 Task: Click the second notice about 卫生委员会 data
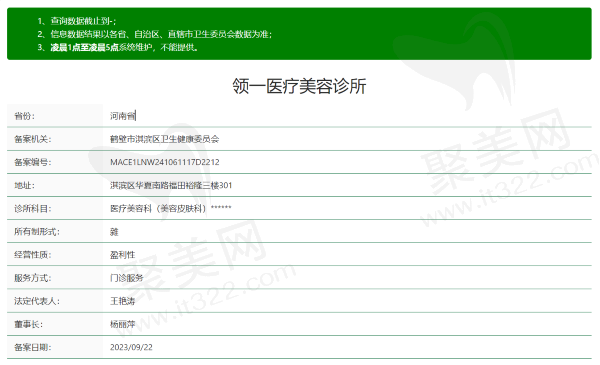point(155,34)
